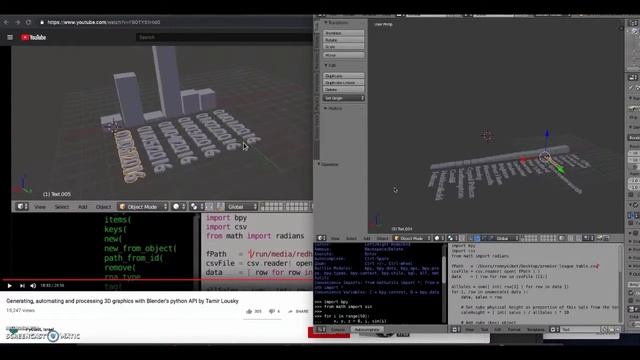Open Python console editor type selector

click(x=322, y=329)
